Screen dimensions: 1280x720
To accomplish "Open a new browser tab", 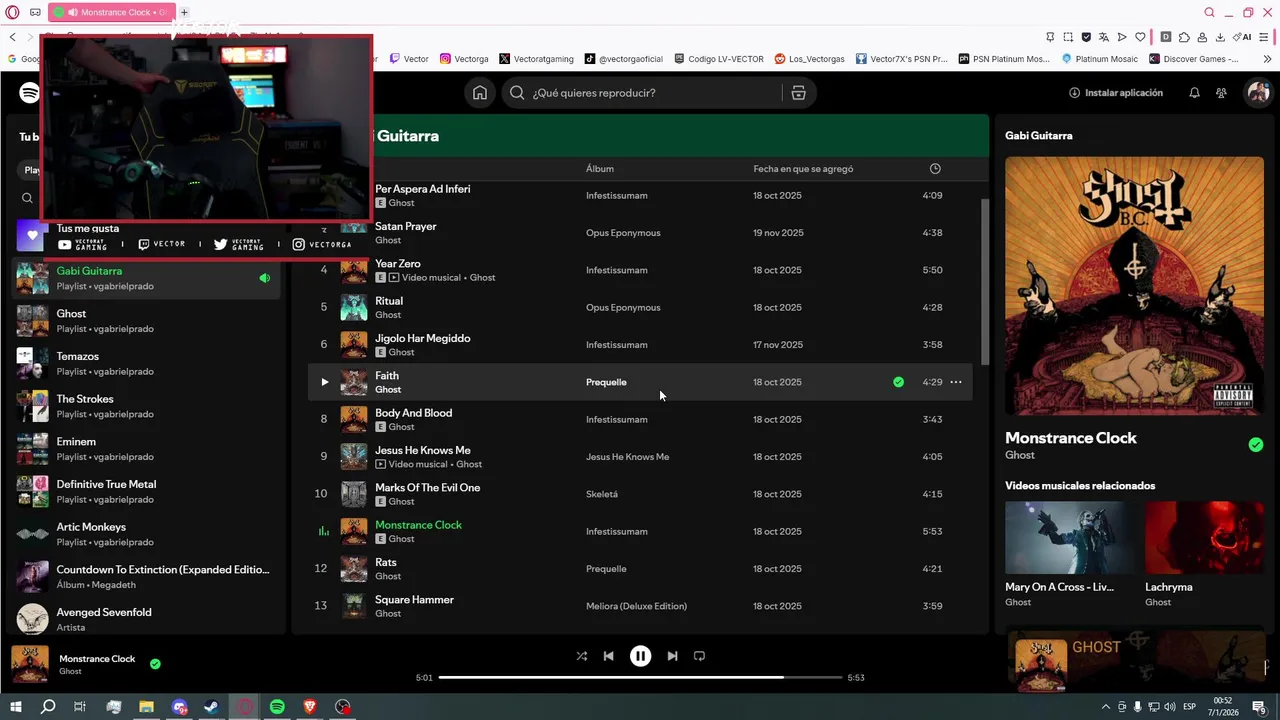I will pos(184,12).
